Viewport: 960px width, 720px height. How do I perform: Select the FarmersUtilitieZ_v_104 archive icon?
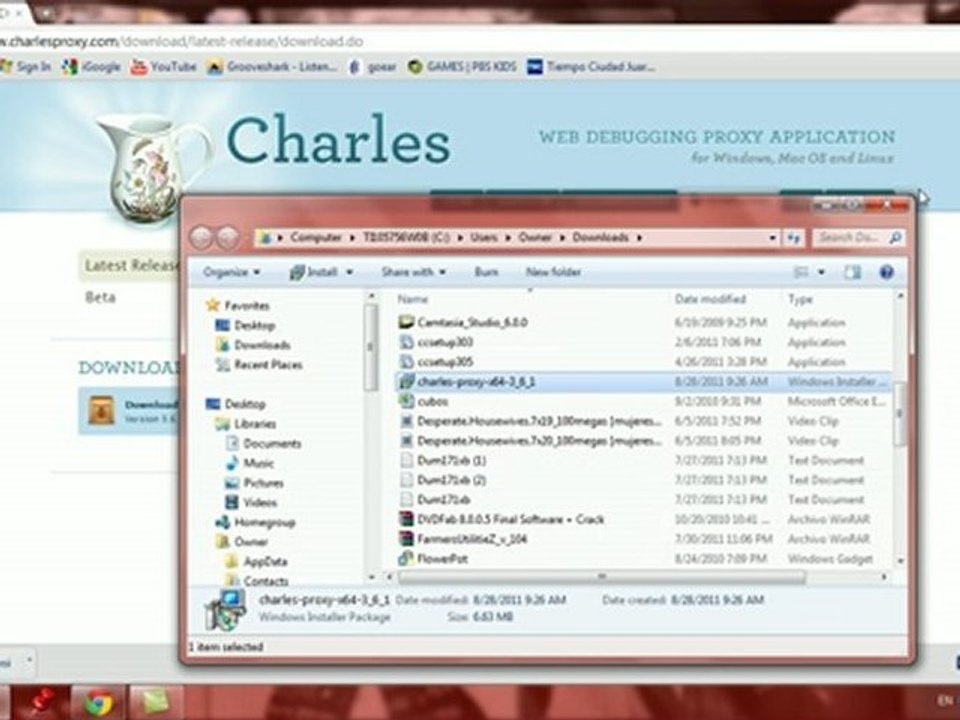[x=406, y=539]
